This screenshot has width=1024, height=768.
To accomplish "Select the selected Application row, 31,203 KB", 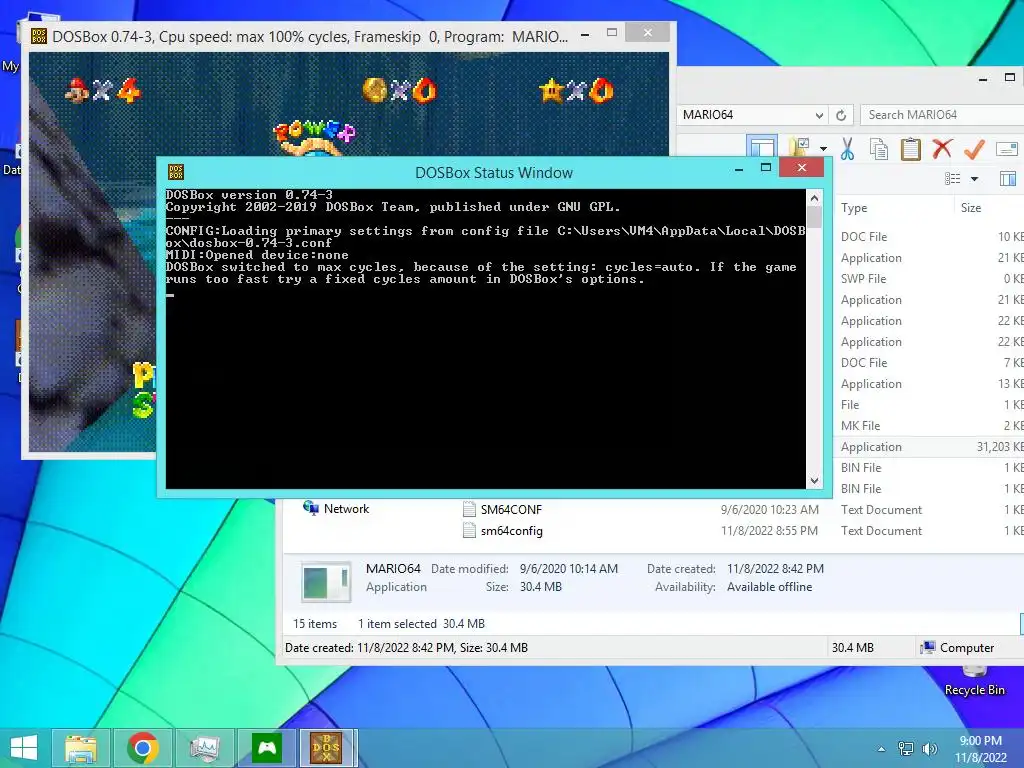I will click(930, 447).
